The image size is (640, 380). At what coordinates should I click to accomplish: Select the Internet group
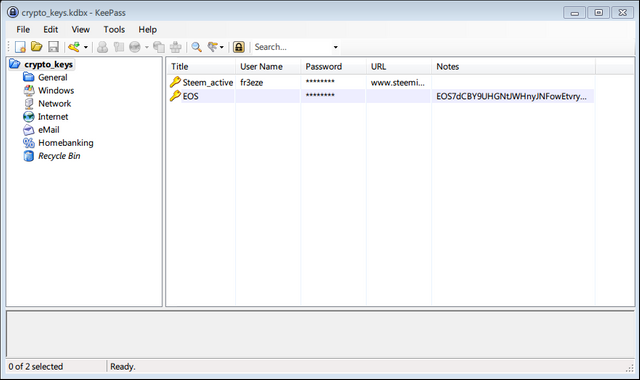tap(53, 117)
